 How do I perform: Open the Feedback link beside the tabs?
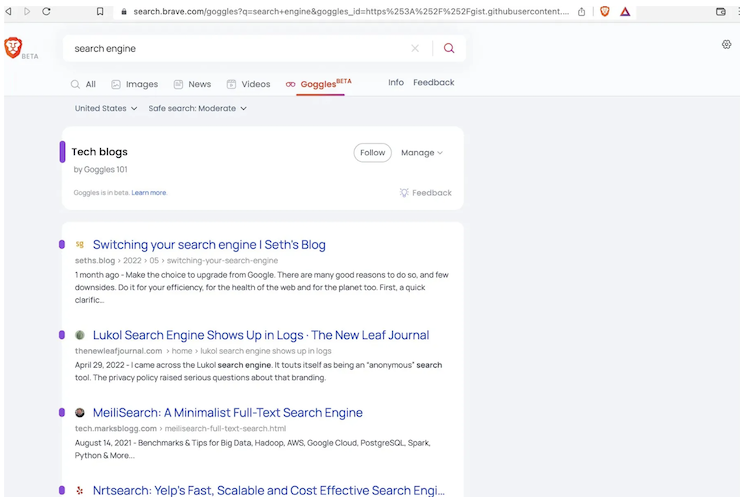(434, 83)
